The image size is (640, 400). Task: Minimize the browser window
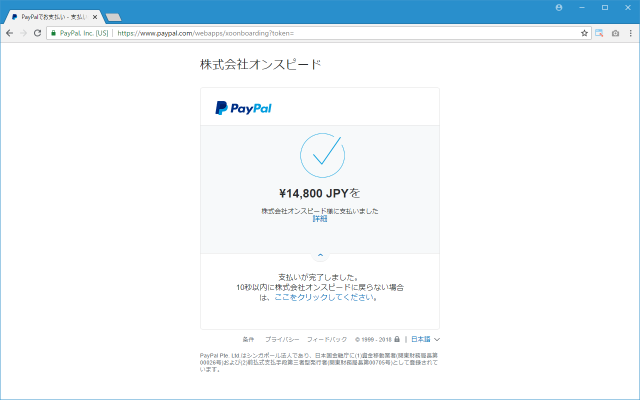coord(582,7)
